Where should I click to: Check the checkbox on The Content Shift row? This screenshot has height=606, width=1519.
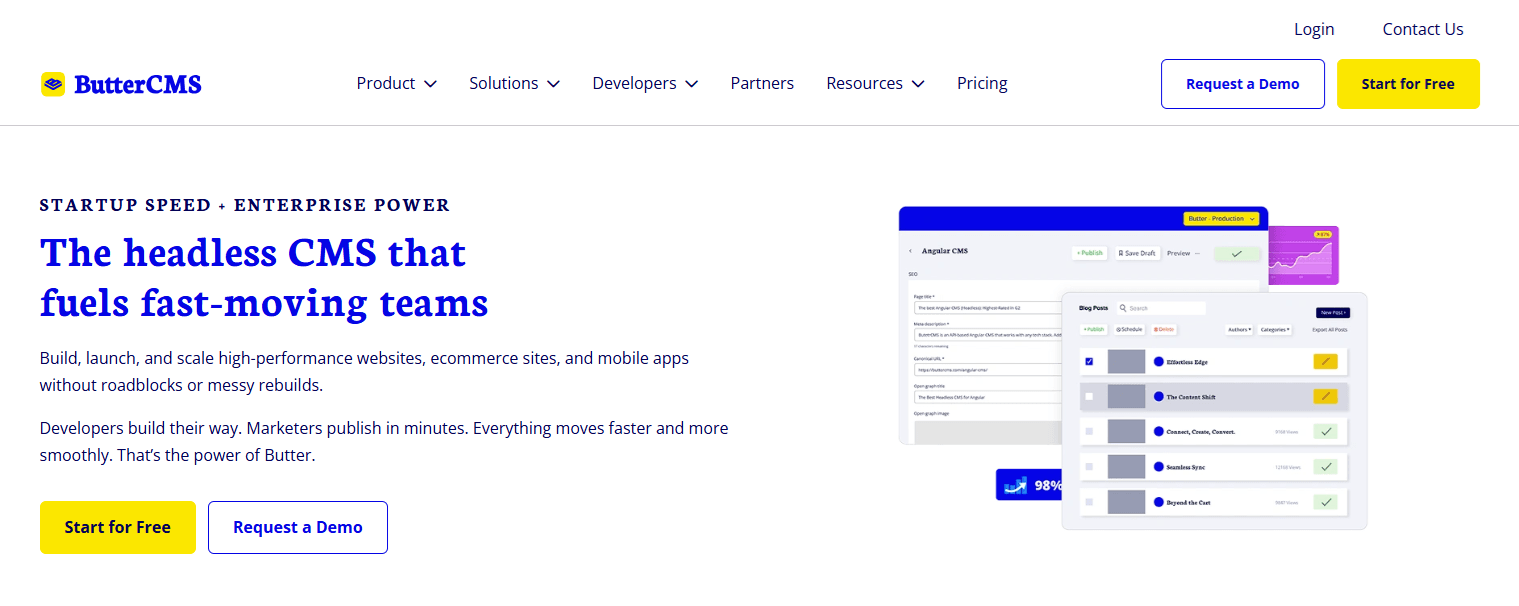point(1088,395)
